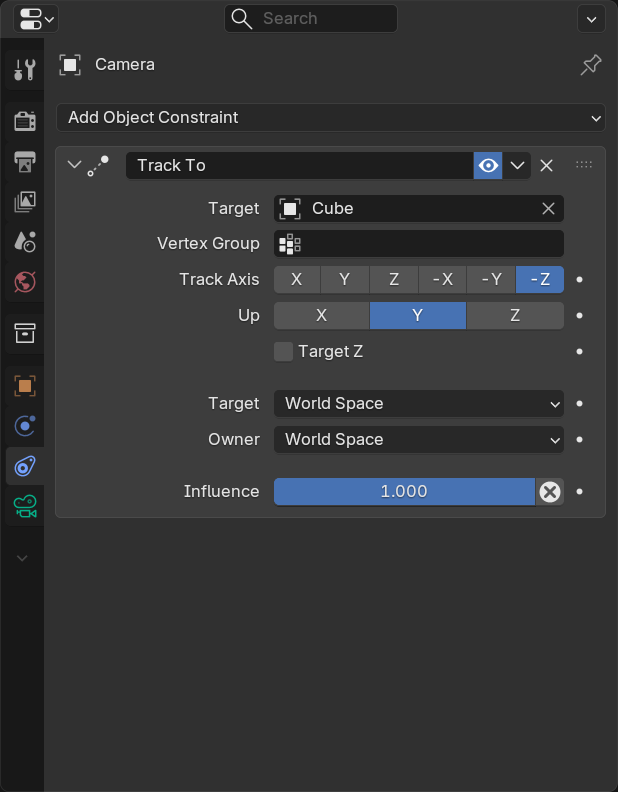
Task: Open the Camera Data properties tab
Action: (25, 506)
